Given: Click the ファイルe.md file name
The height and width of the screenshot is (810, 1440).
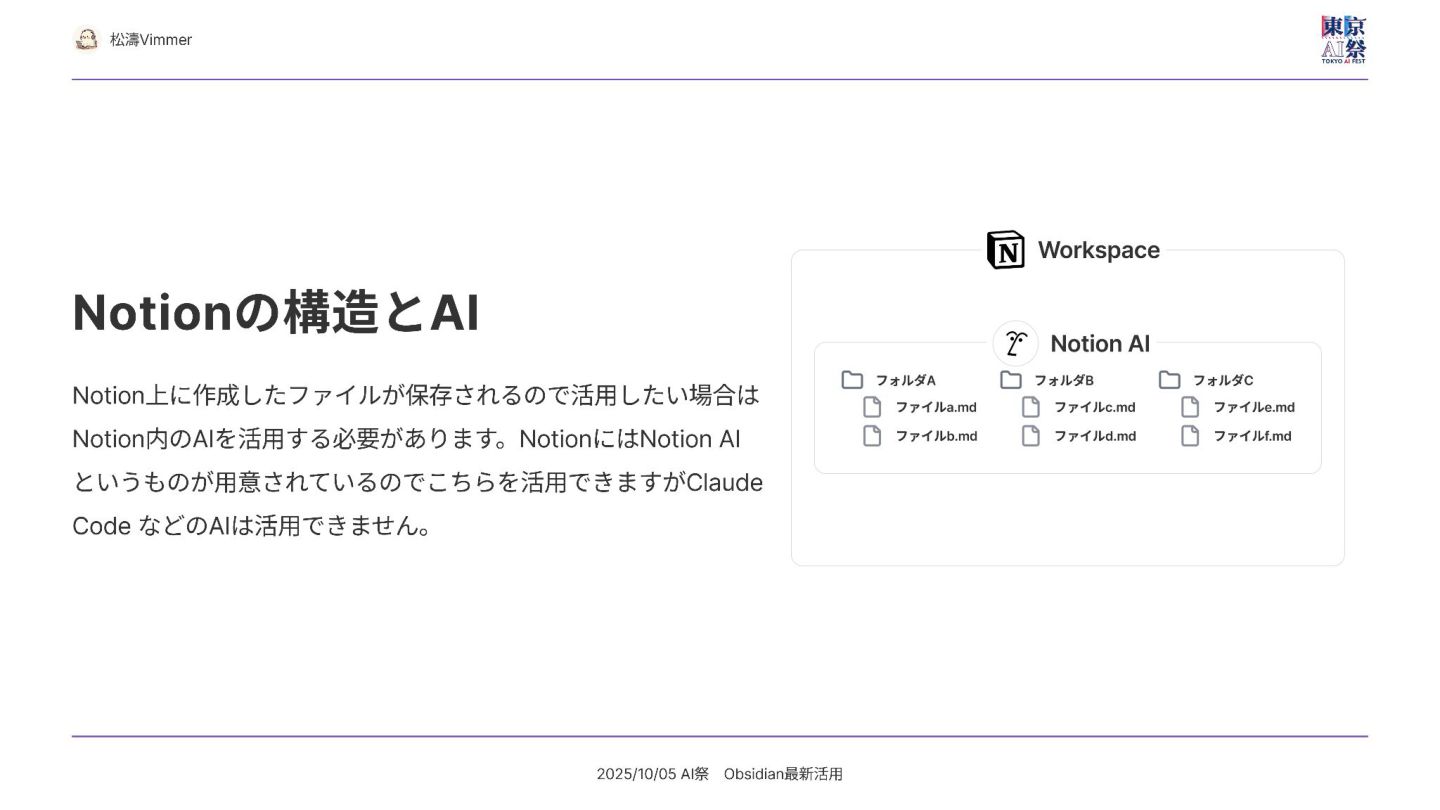Looking at the screenshot, I should tap(1254, 407).
